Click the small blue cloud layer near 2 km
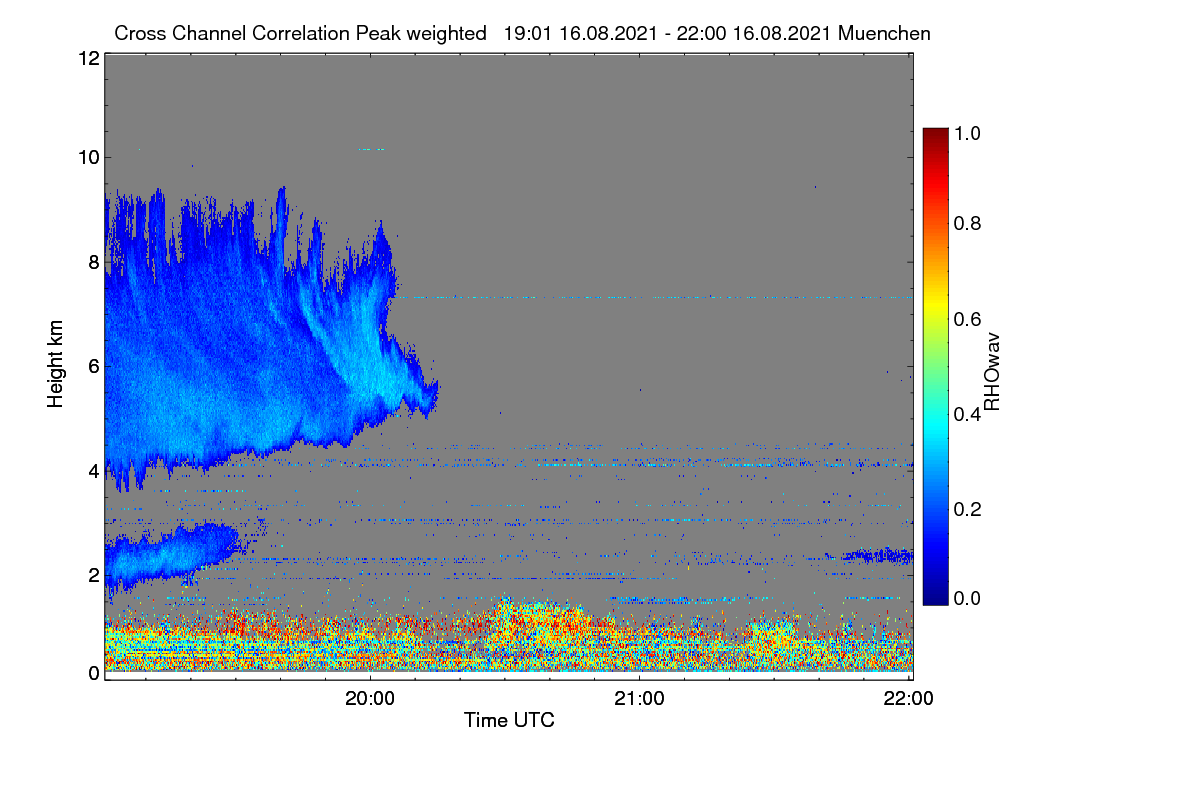Viewport: 1200px width, 800px height. tap(170, 555)
